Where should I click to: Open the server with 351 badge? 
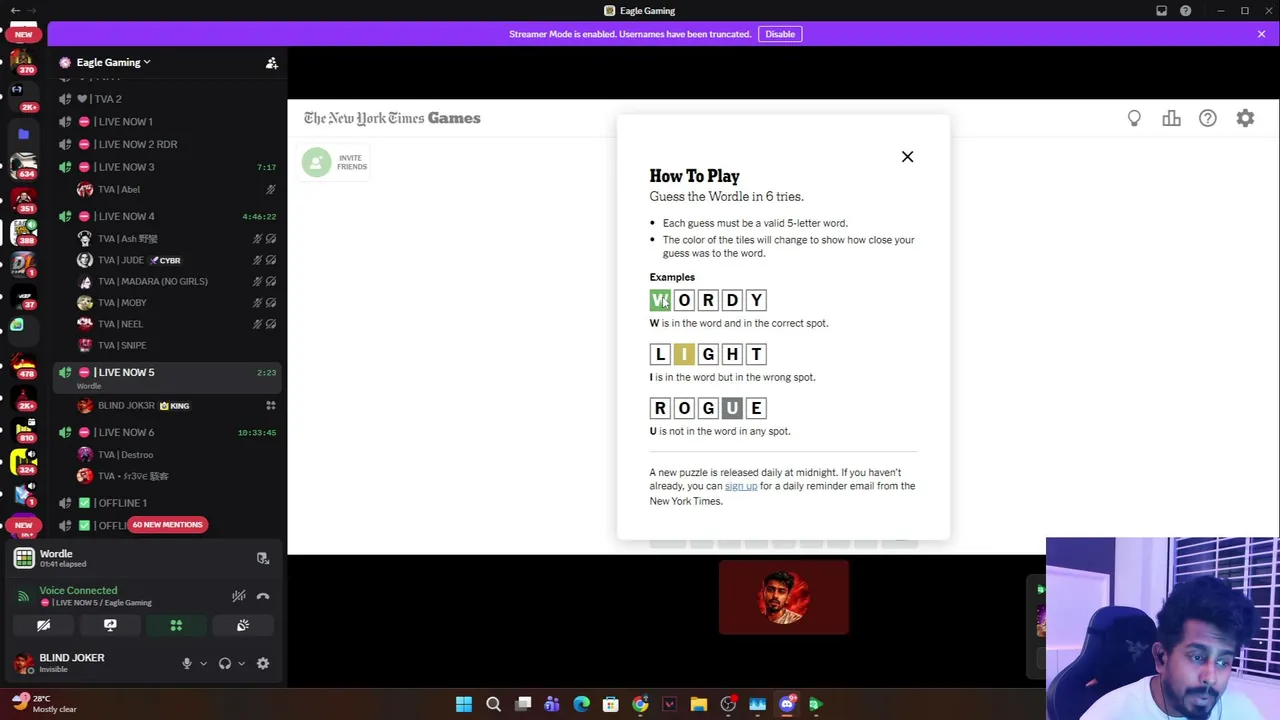(x=24, y=201)
